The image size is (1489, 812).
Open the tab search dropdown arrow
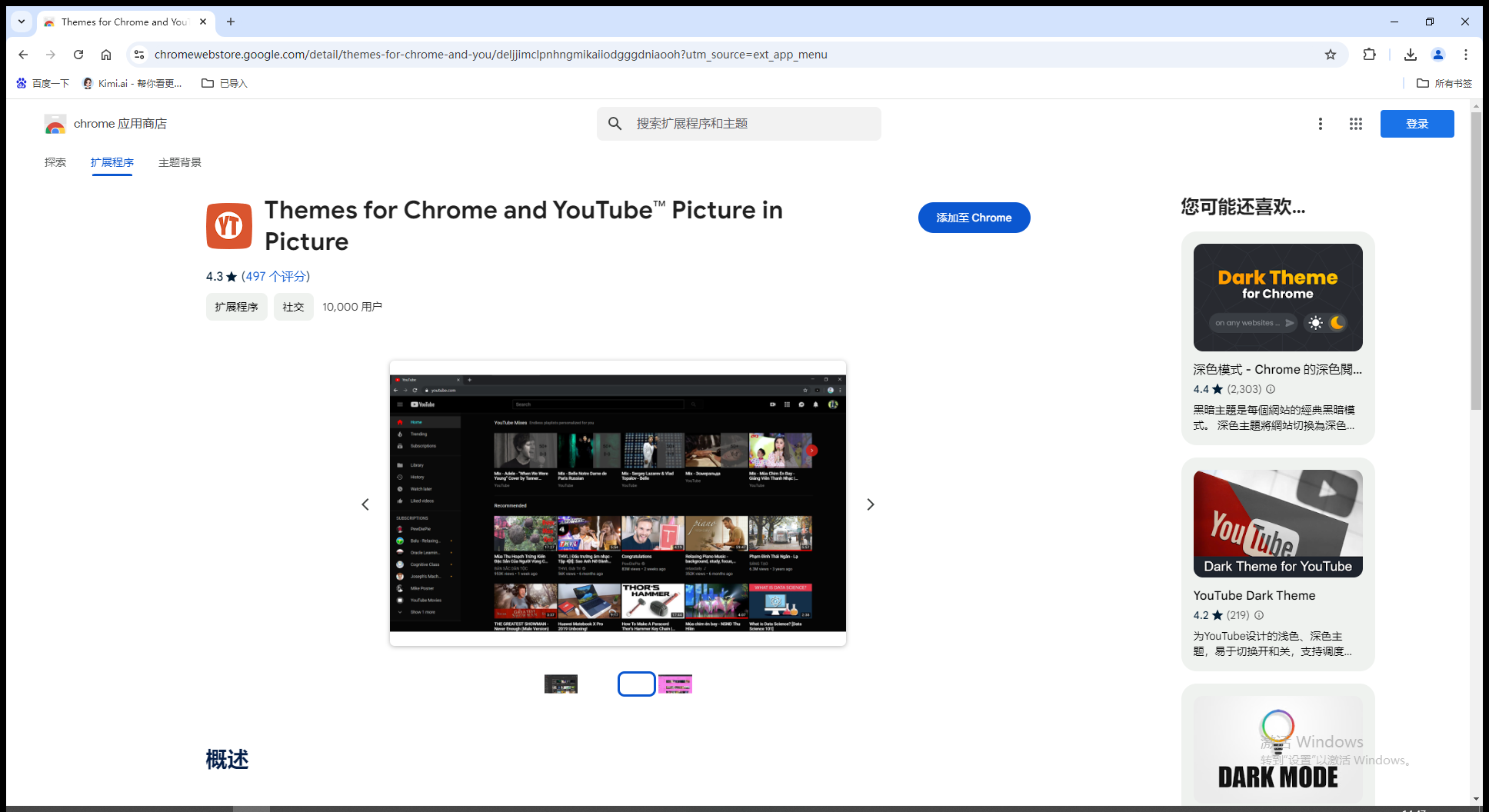pyautogui.click(x=22, y=22)
